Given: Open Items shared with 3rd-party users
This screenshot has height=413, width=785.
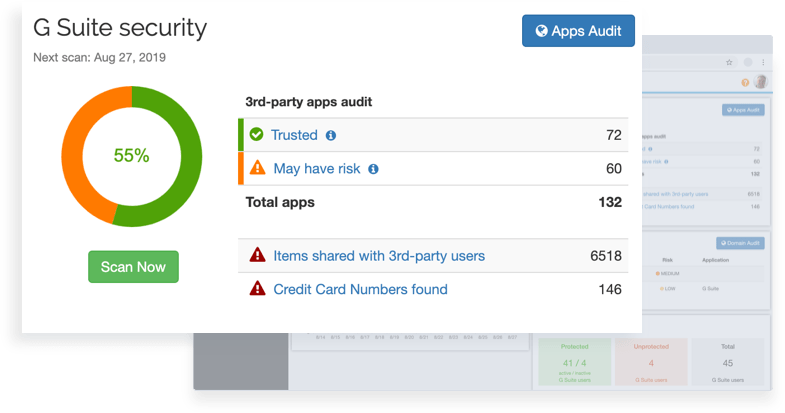Looking at the screenshot, I should point(379,256).
